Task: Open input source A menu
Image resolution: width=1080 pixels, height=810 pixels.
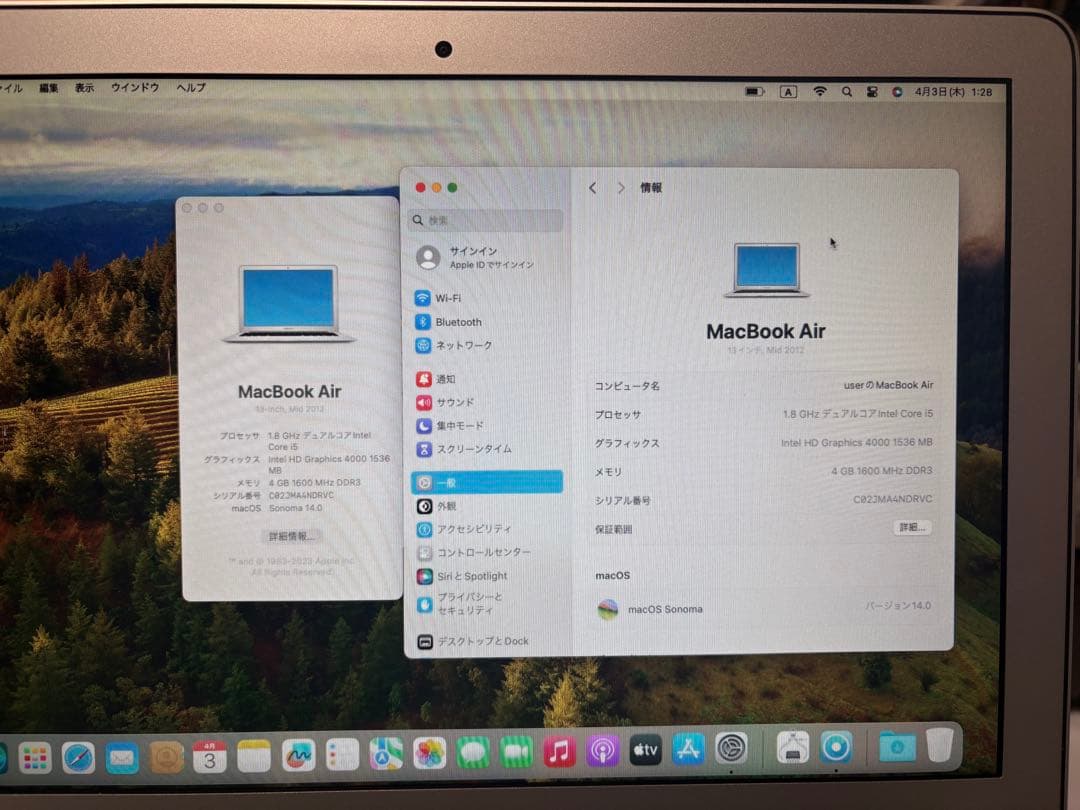Action: click(x=788, y=92)
